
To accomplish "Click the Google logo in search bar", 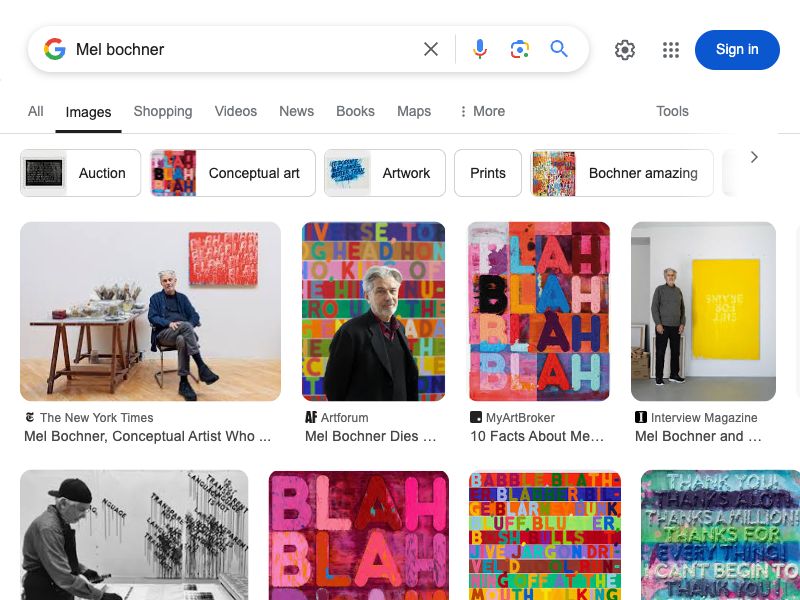I will pyautogui.click(x=55, y=49).
